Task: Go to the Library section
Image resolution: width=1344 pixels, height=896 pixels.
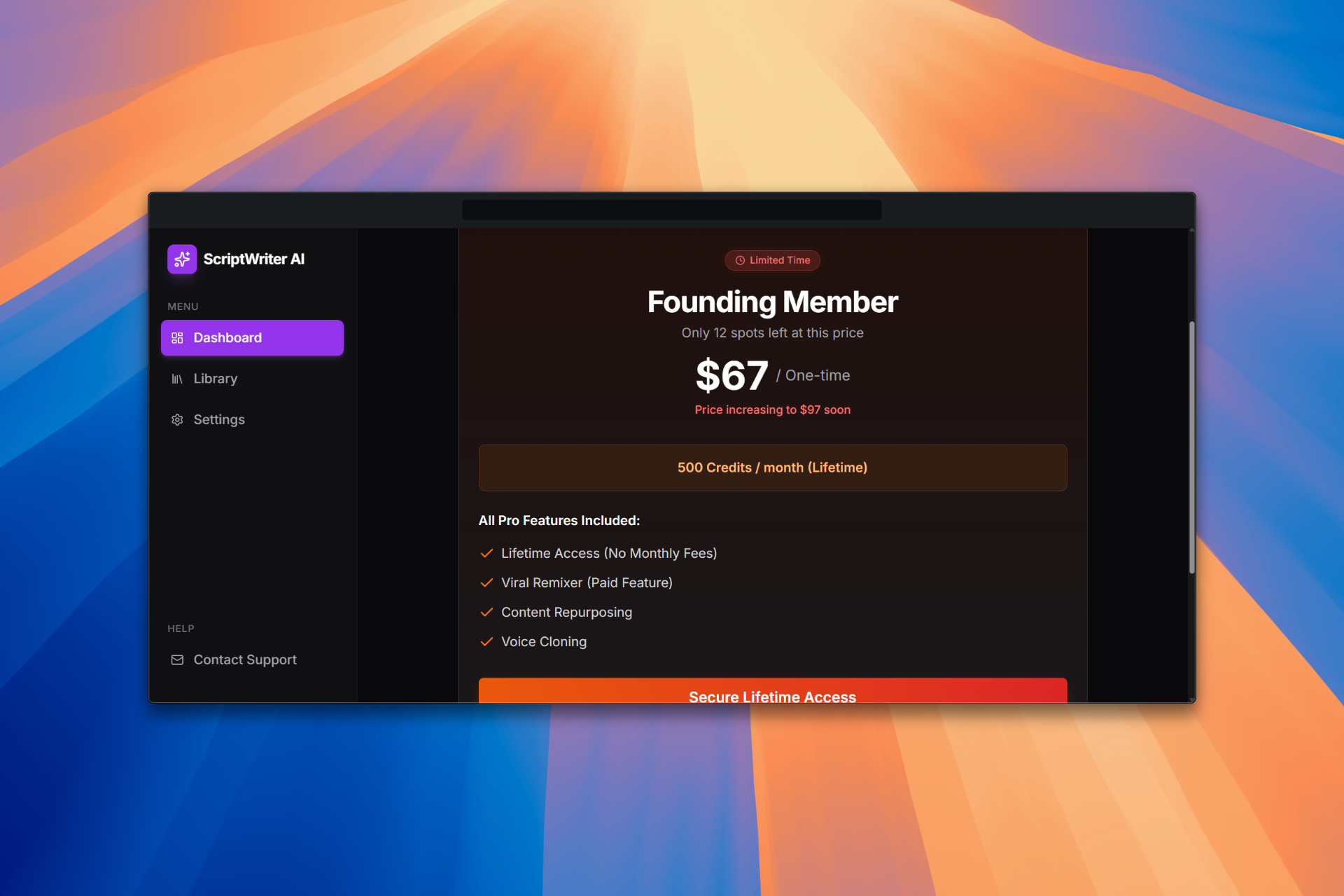Action: pos(216,379)
